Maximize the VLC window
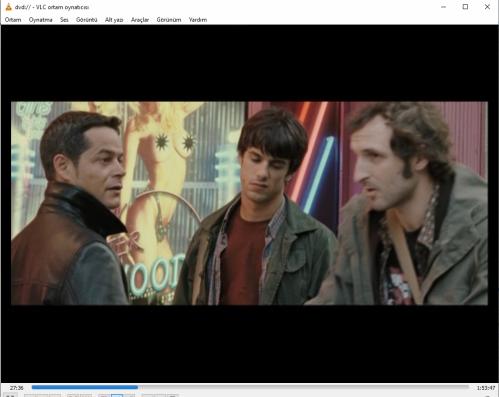The image size is (499, 397). click(x=465, y=7)
